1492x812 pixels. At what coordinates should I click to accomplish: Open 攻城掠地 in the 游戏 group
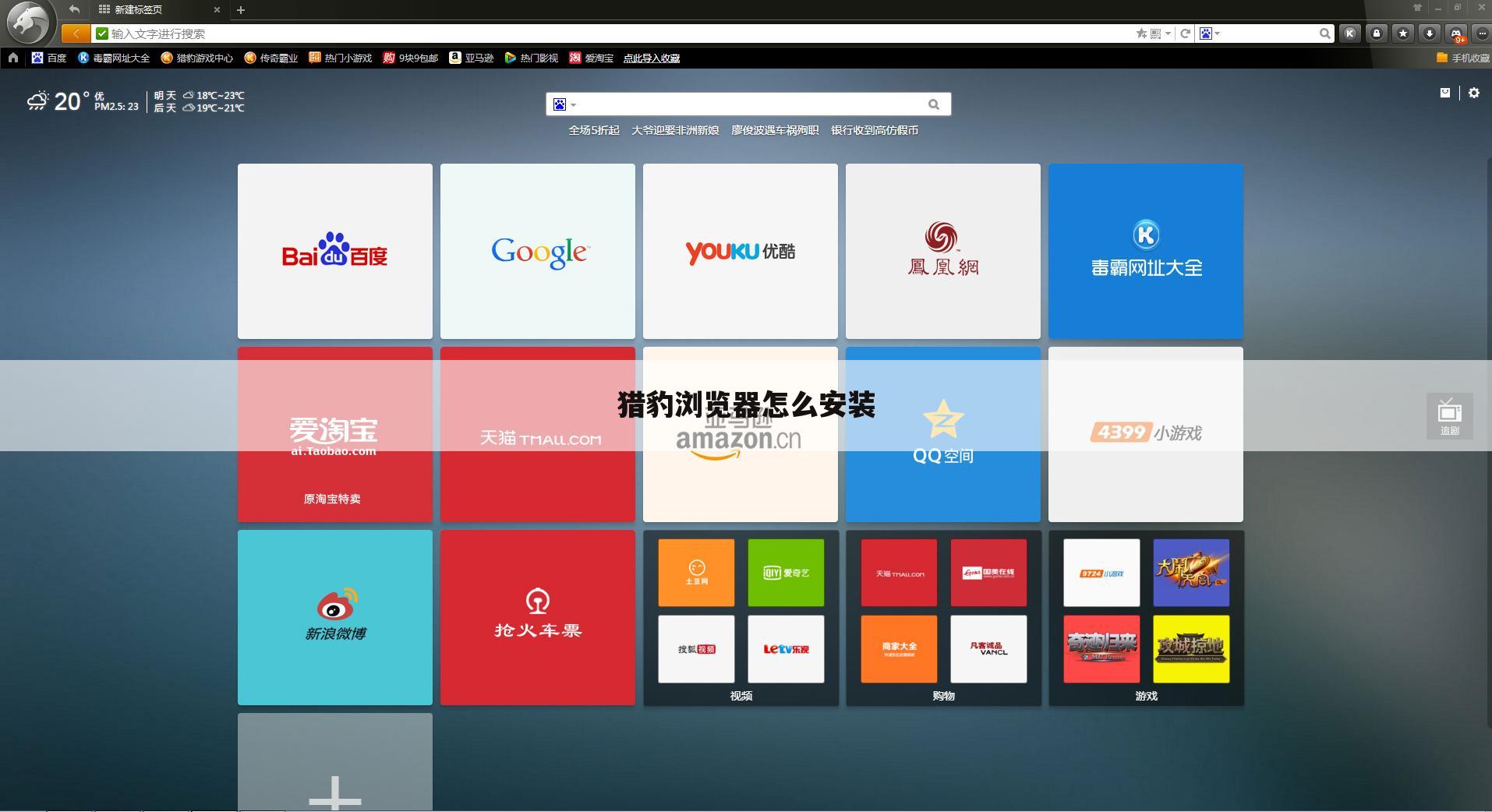1191,649
